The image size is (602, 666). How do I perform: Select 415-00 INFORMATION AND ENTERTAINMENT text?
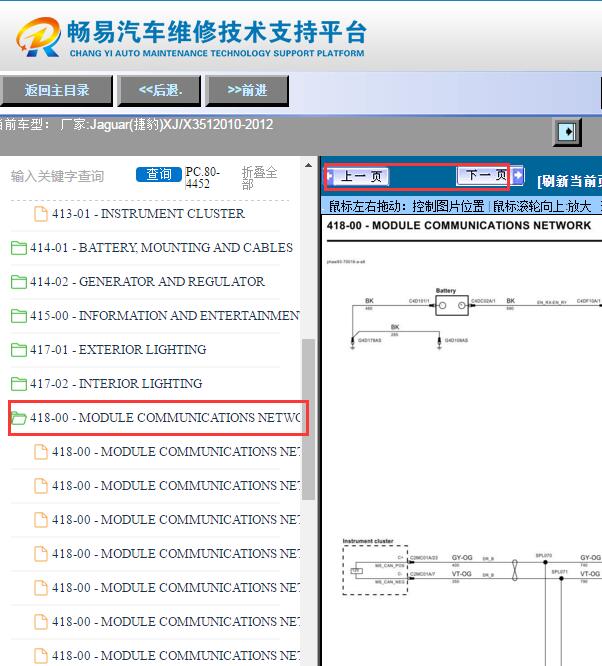(165, 315)
